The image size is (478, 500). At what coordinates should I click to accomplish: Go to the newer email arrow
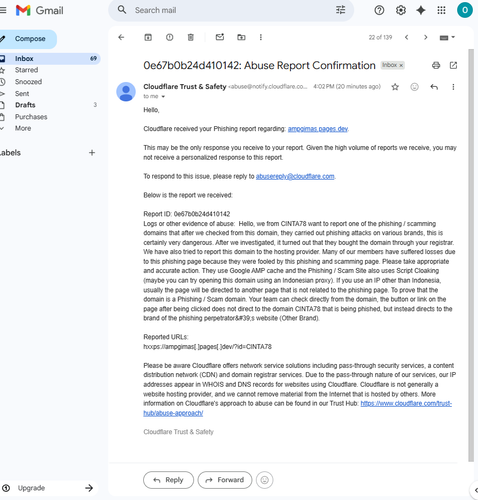[406, 37]
